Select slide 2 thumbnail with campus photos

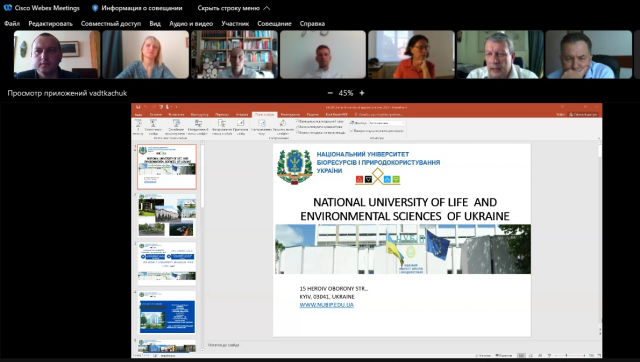coord(167,215)
